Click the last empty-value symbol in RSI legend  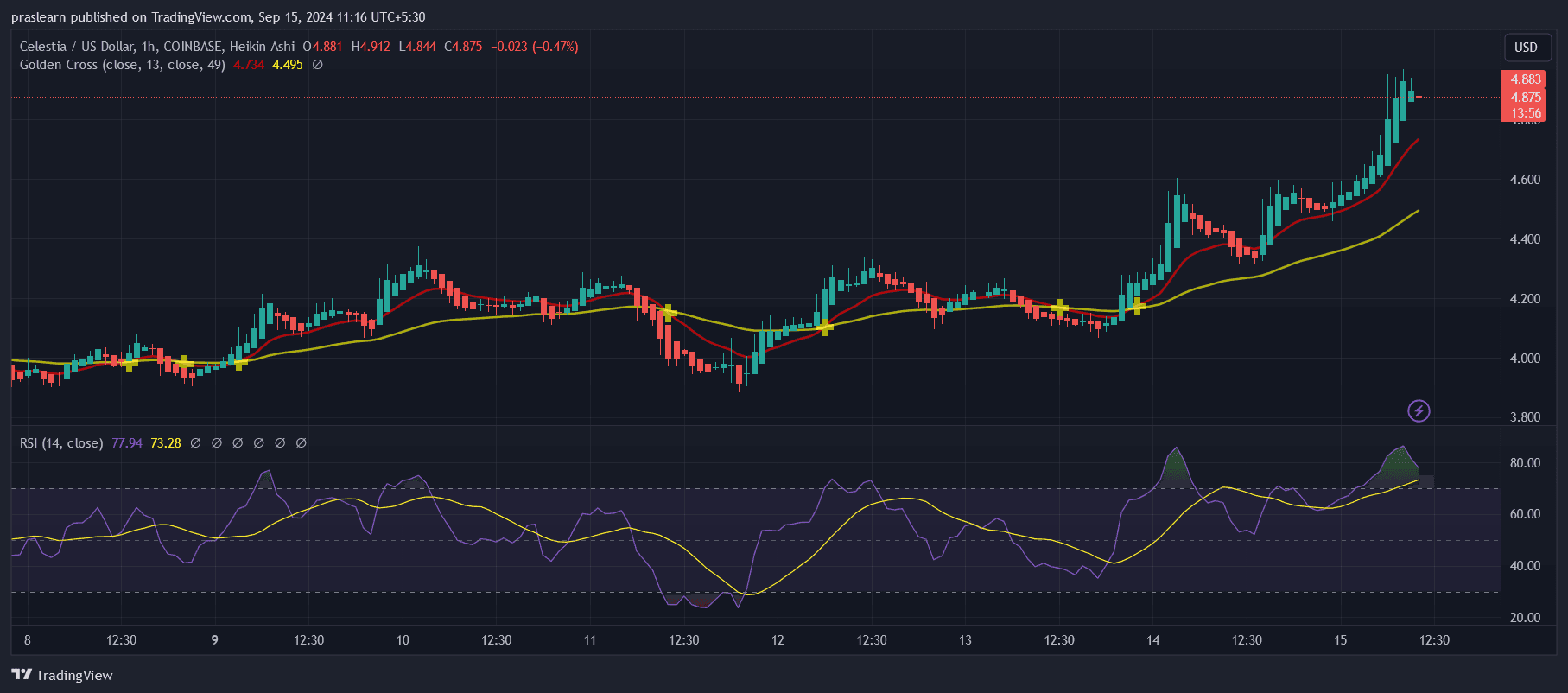pyautogui.click(x=301, y=443)
